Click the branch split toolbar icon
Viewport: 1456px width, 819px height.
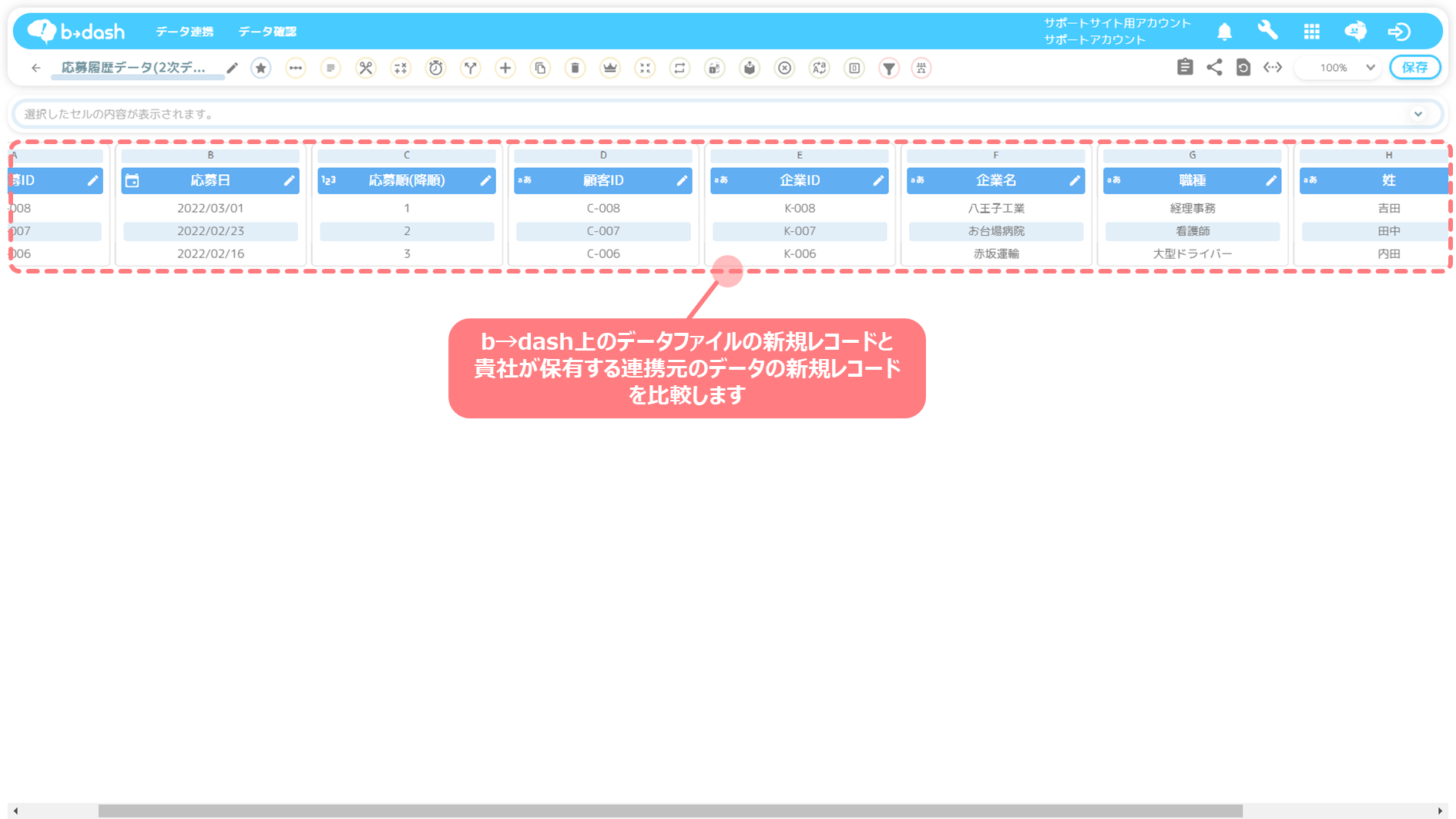pos(471,68)
